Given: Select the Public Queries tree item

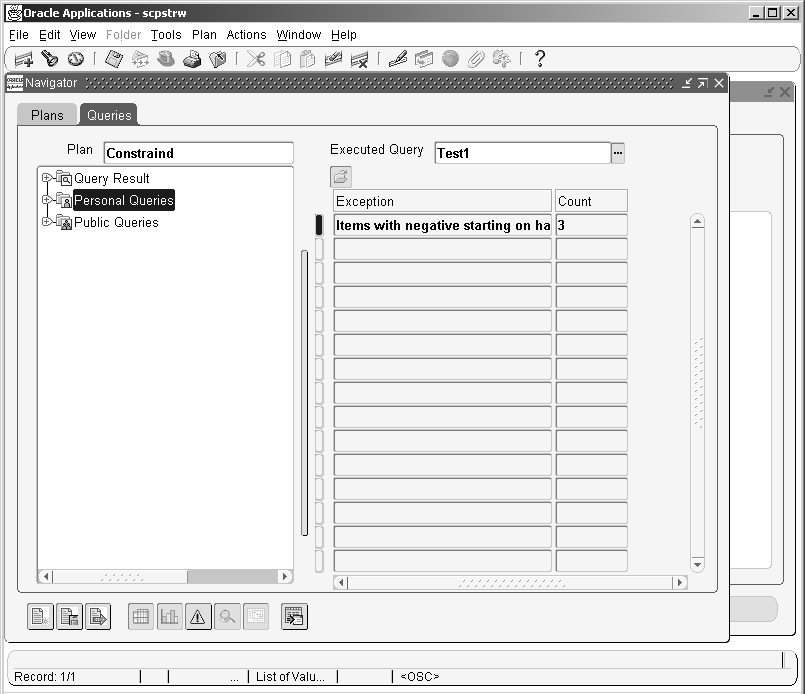Looking at the screenshot, I should 116,222.
